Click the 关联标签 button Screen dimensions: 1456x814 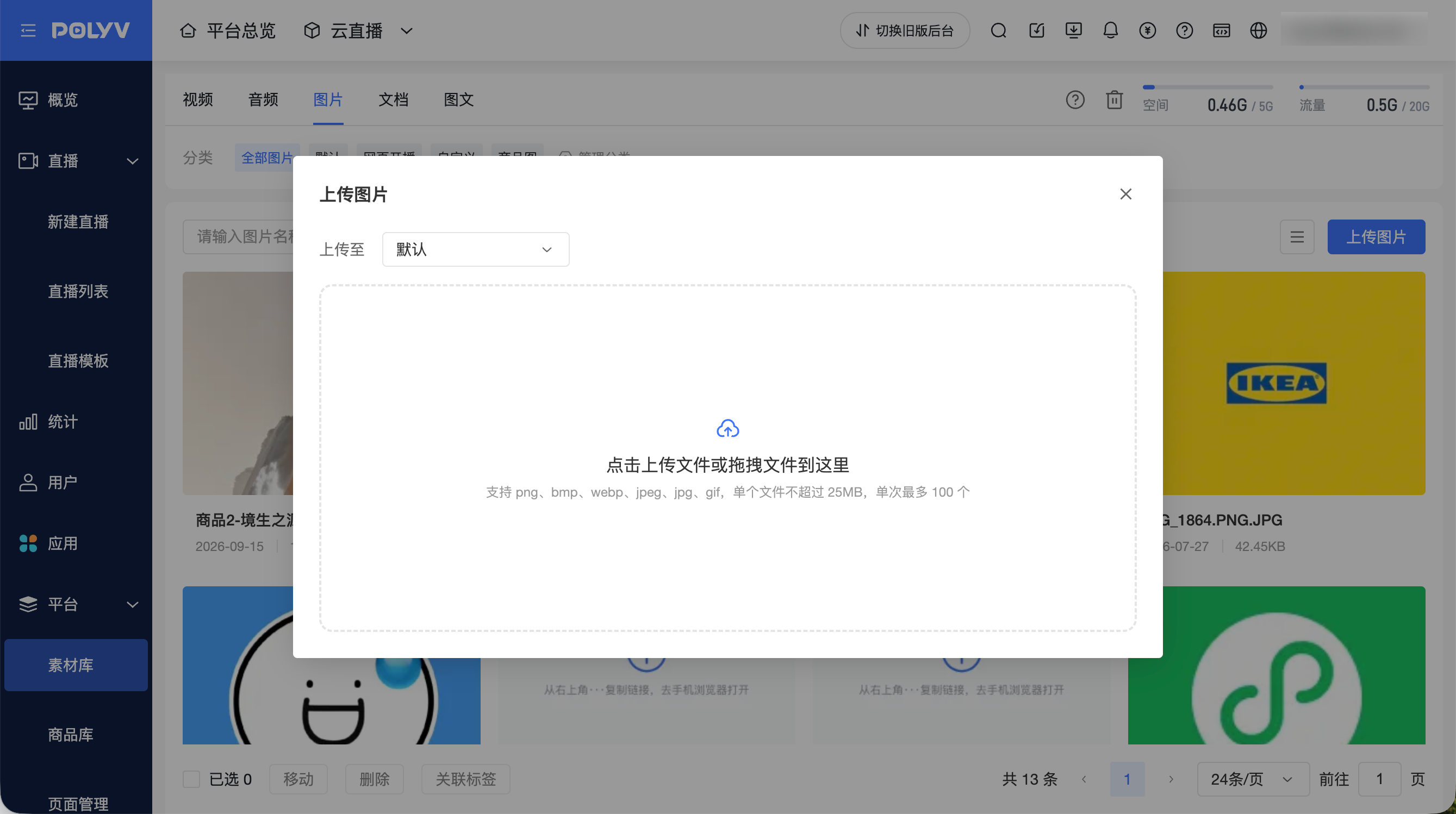pos(466,779)
